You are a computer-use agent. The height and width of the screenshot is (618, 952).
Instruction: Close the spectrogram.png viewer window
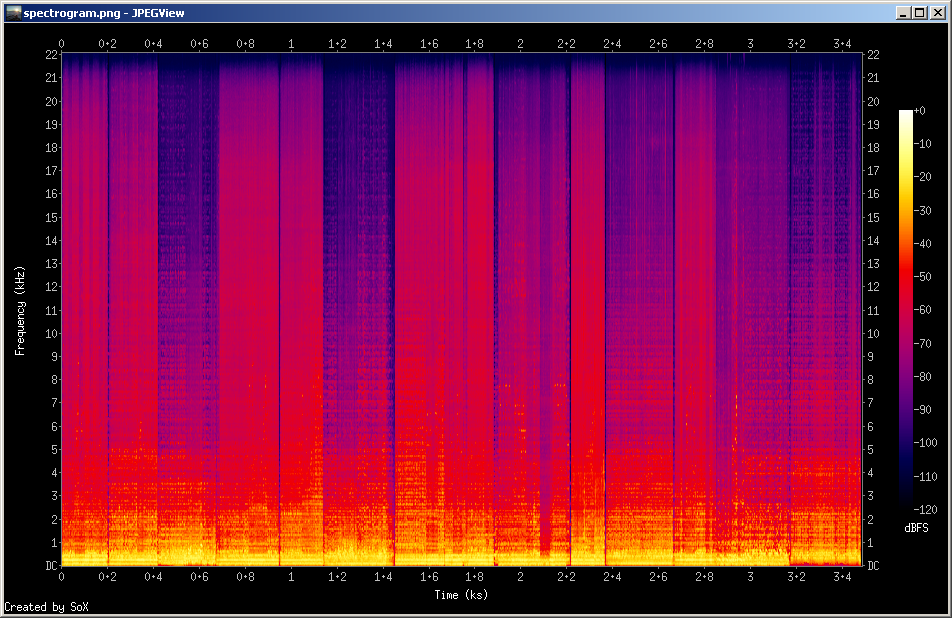pos(937,13)
